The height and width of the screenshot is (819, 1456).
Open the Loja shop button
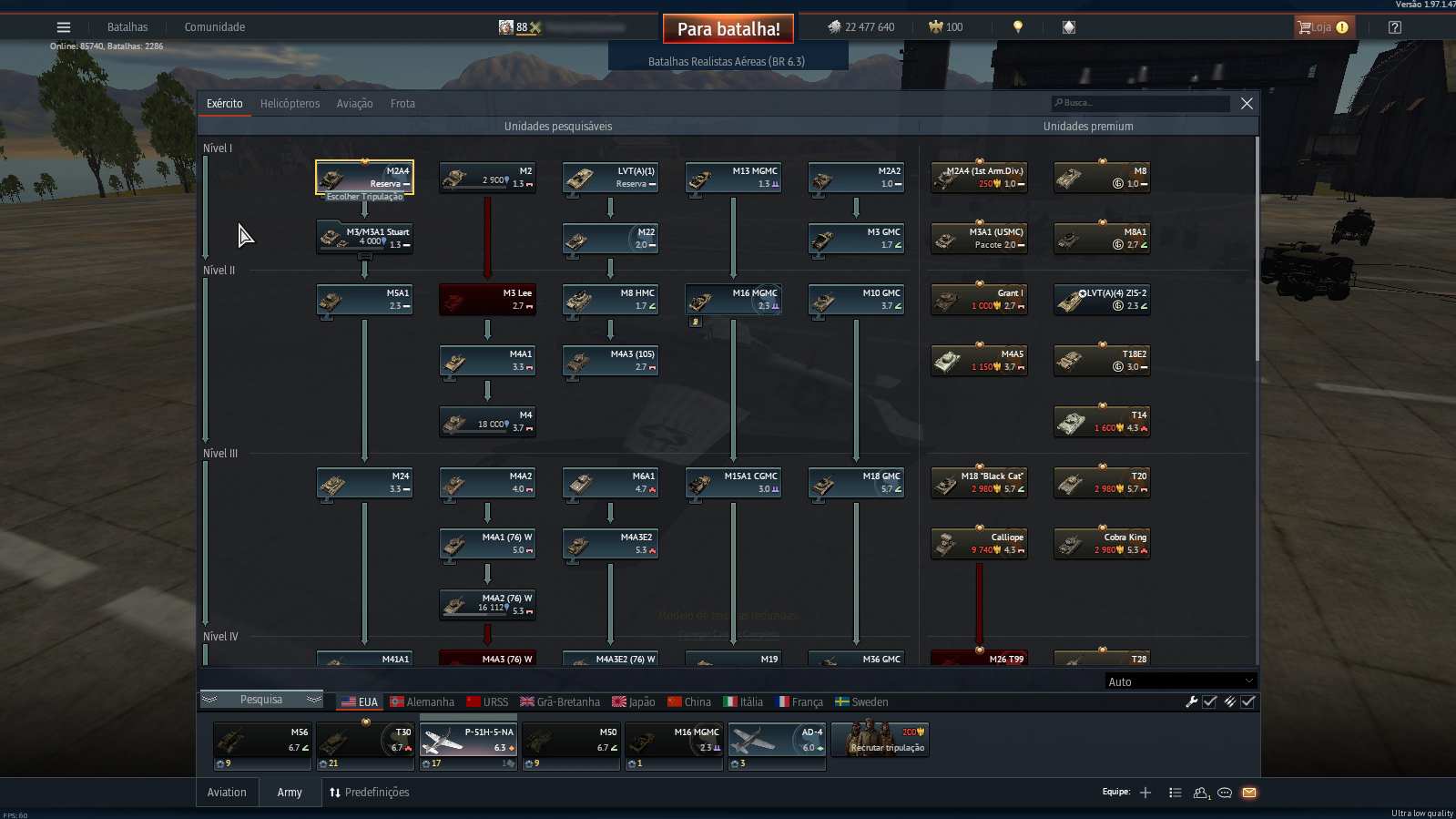[1325, 27]
